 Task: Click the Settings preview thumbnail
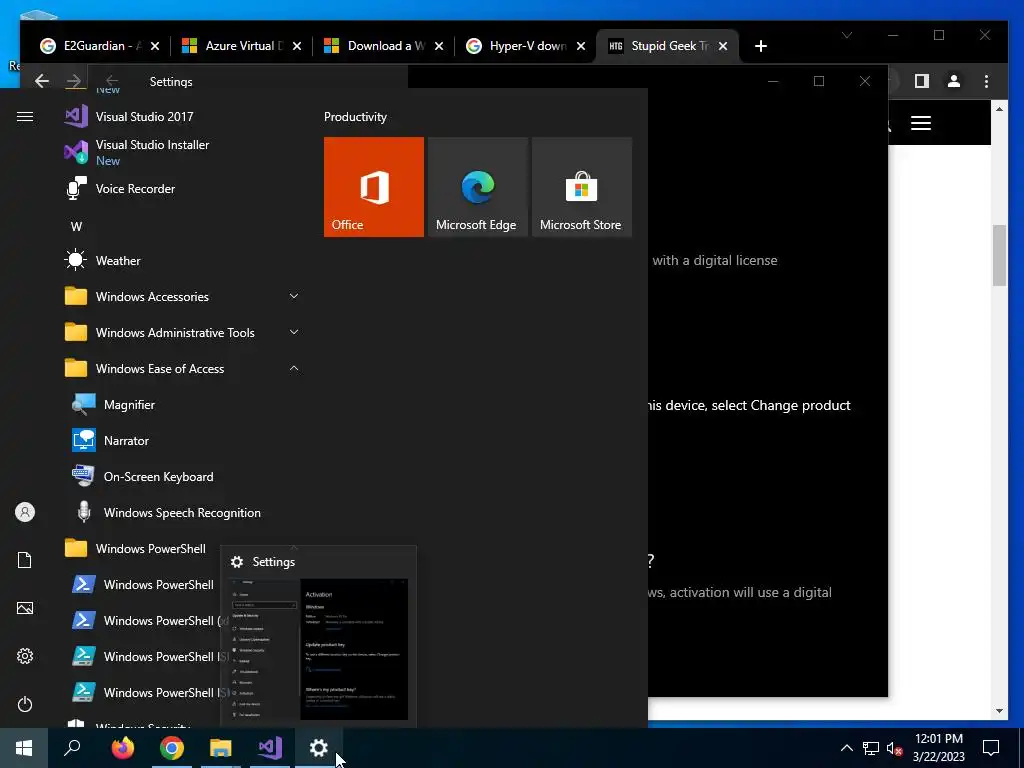[319, 649]
